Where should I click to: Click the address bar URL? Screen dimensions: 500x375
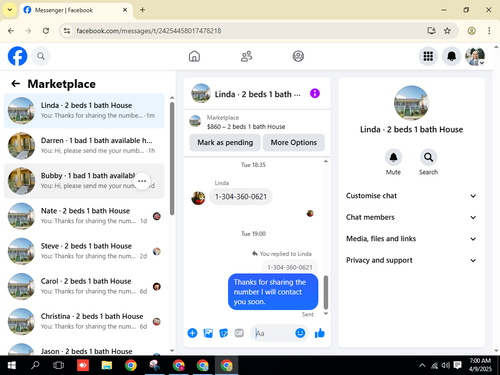149,31
